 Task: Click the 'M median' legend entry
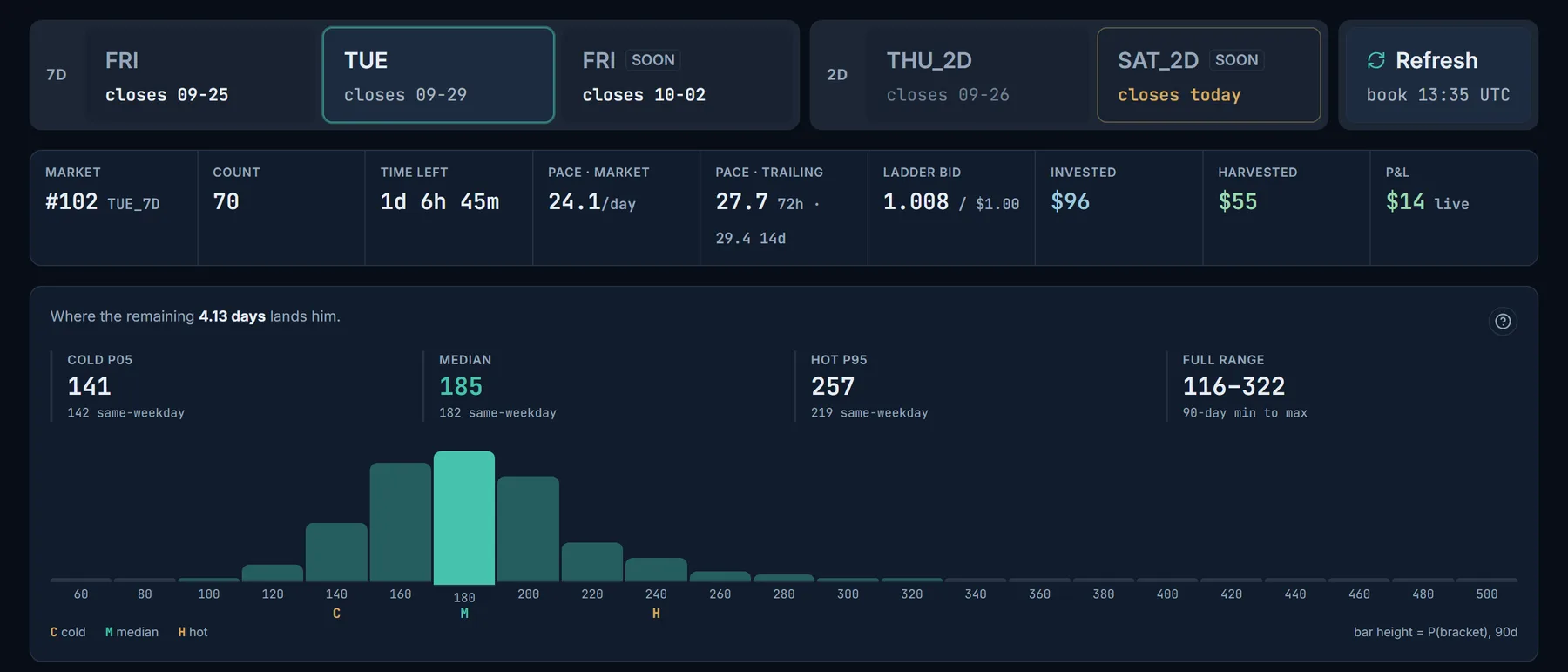(x=132, y=632)
